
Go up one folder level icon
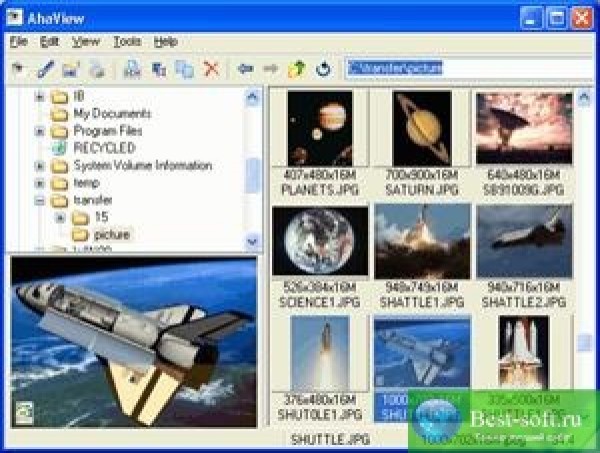pyautogui.click(x=297, y=69)
